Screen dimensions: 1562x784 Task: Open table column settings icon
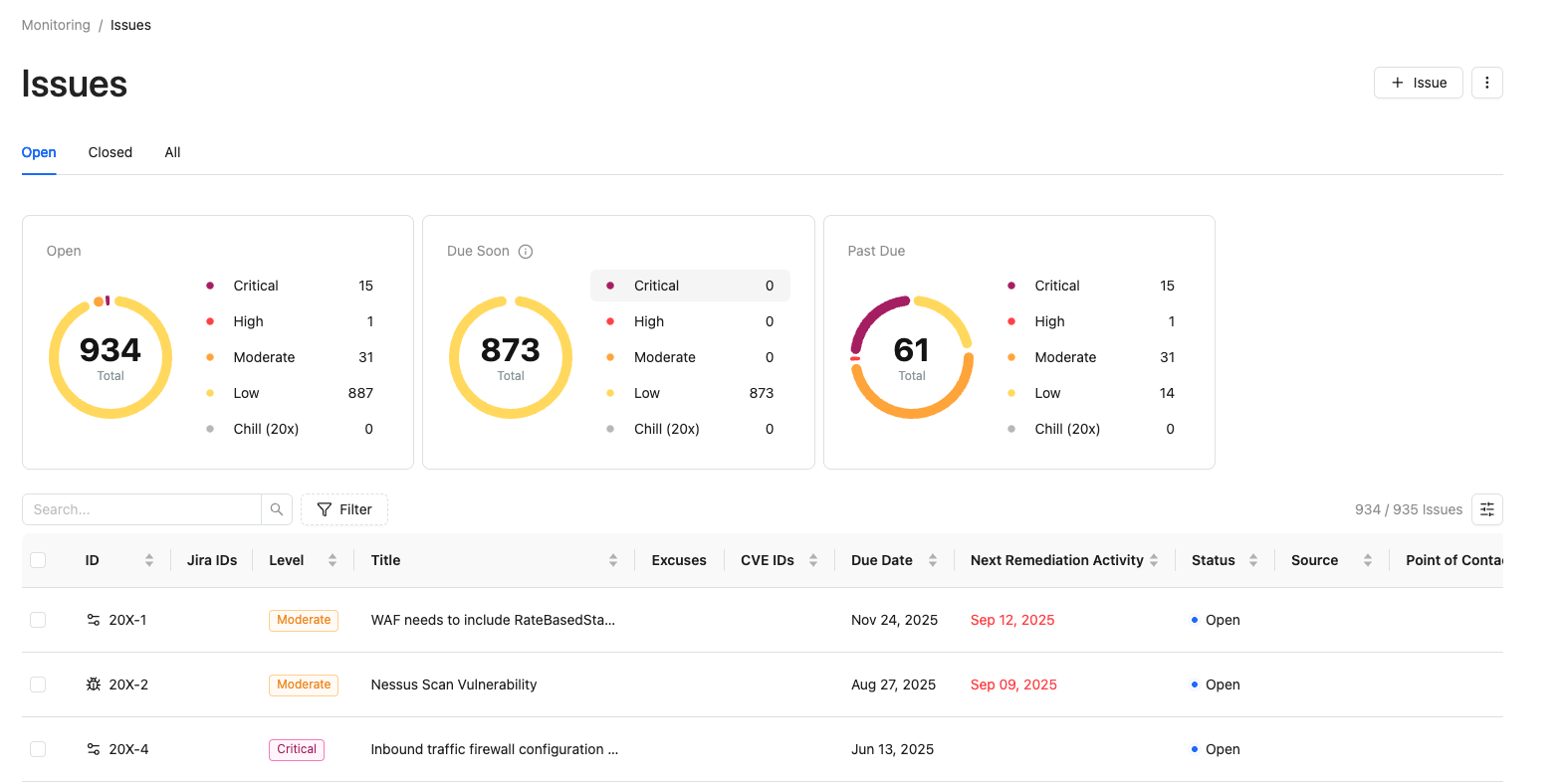point(1486,509)
